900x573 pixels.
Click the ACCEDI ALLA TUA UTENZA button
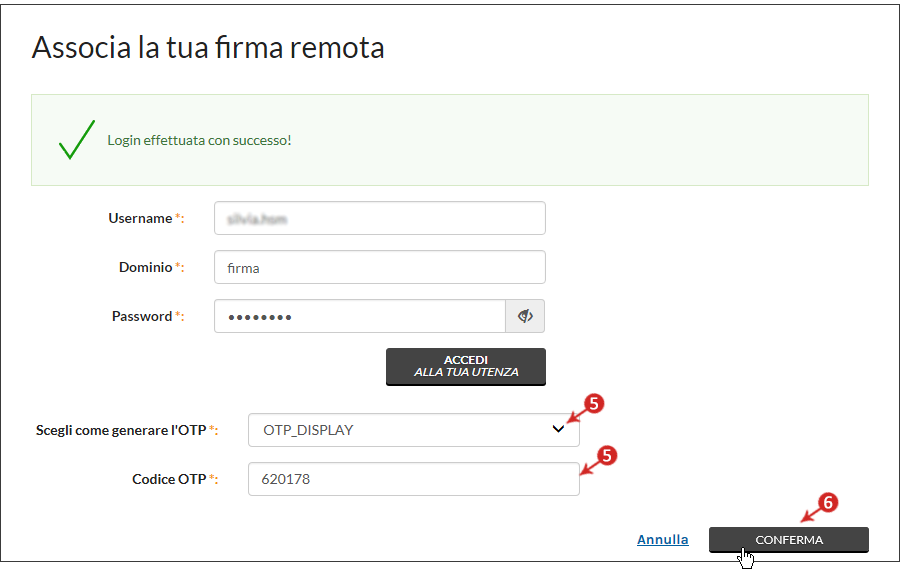[465, 366]
